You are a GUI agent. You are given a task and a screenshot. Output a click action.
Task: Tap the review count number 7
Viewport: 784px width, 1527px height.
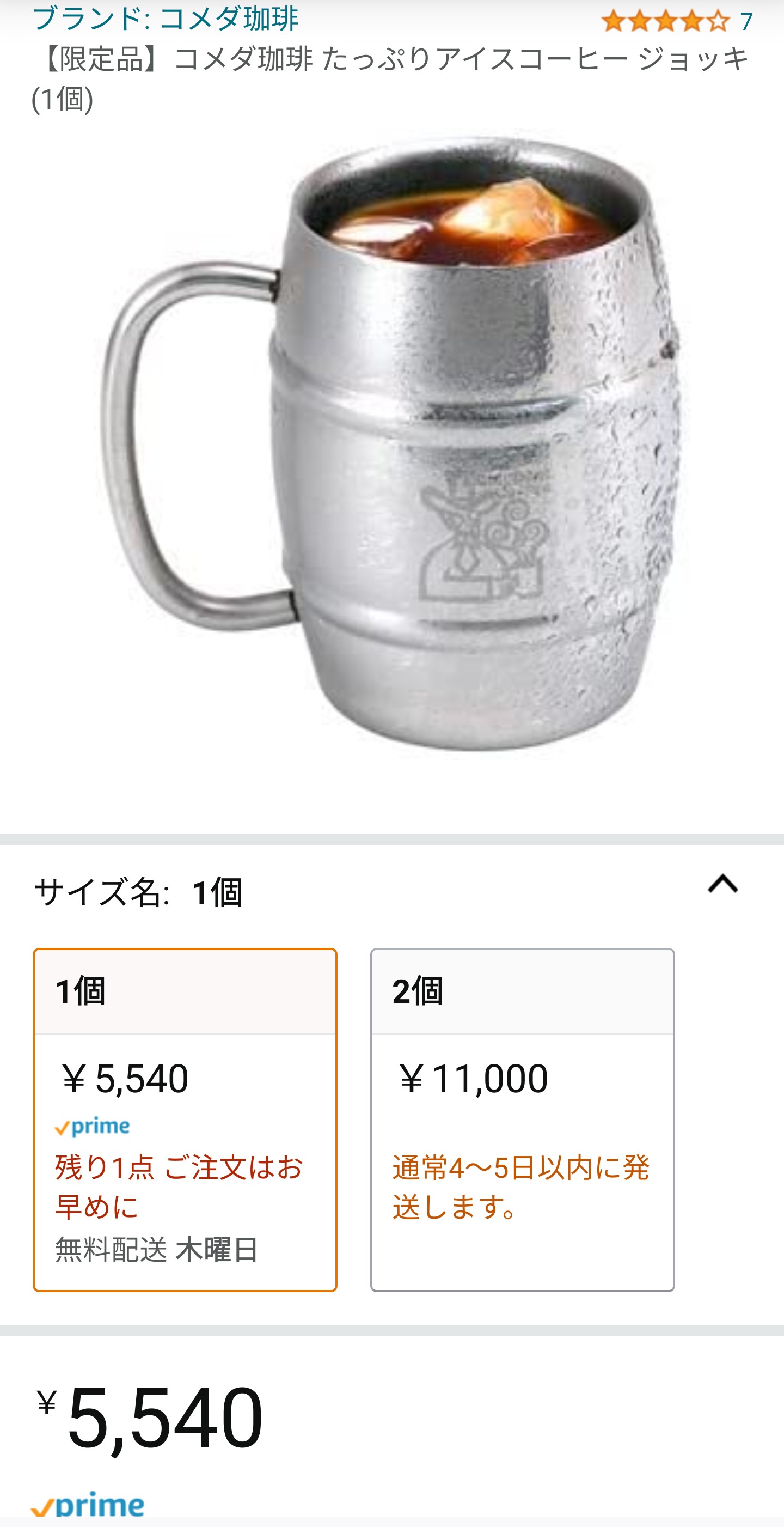(746, 22)
